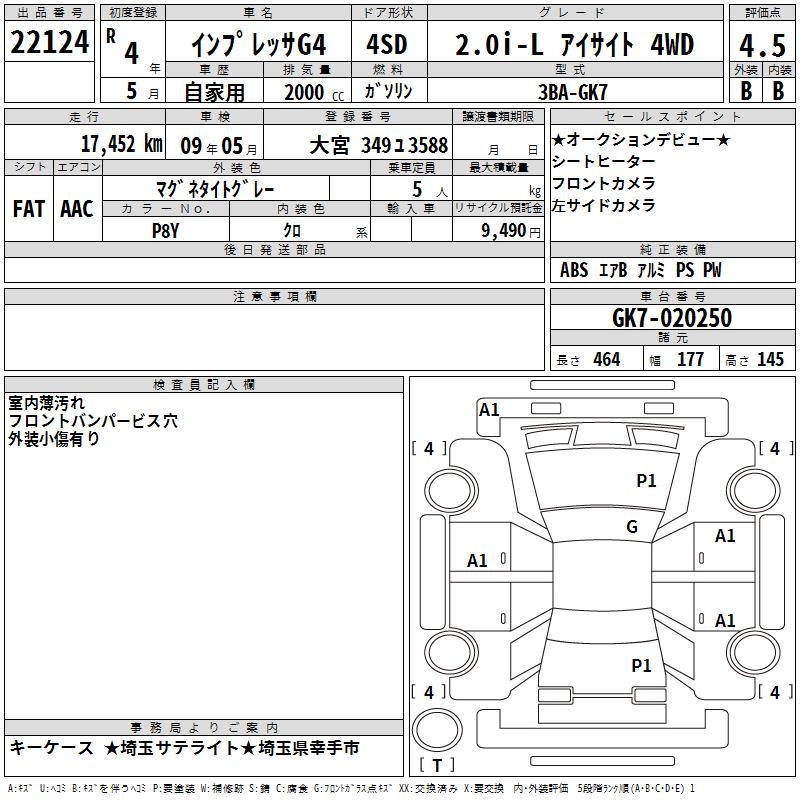This screenshot has height=800, width=800.
Task: Select the length value 464
Action: 607,359
